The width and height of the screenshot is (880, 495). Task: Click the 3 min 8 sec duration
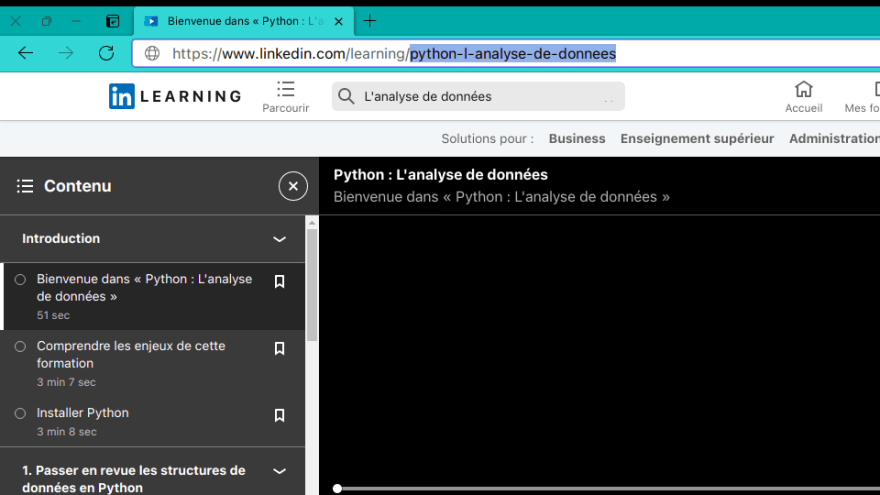(66, 432)
